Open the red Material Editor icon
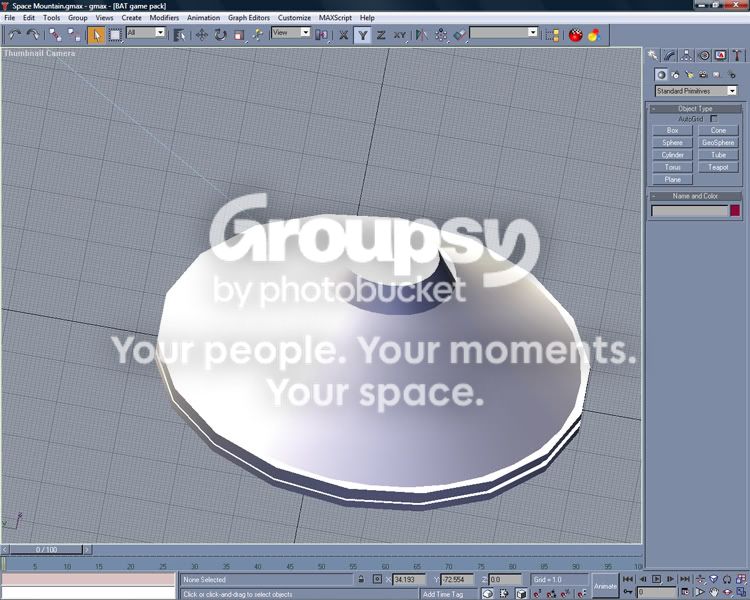This screenshot has width=750, height=600. 575,35
